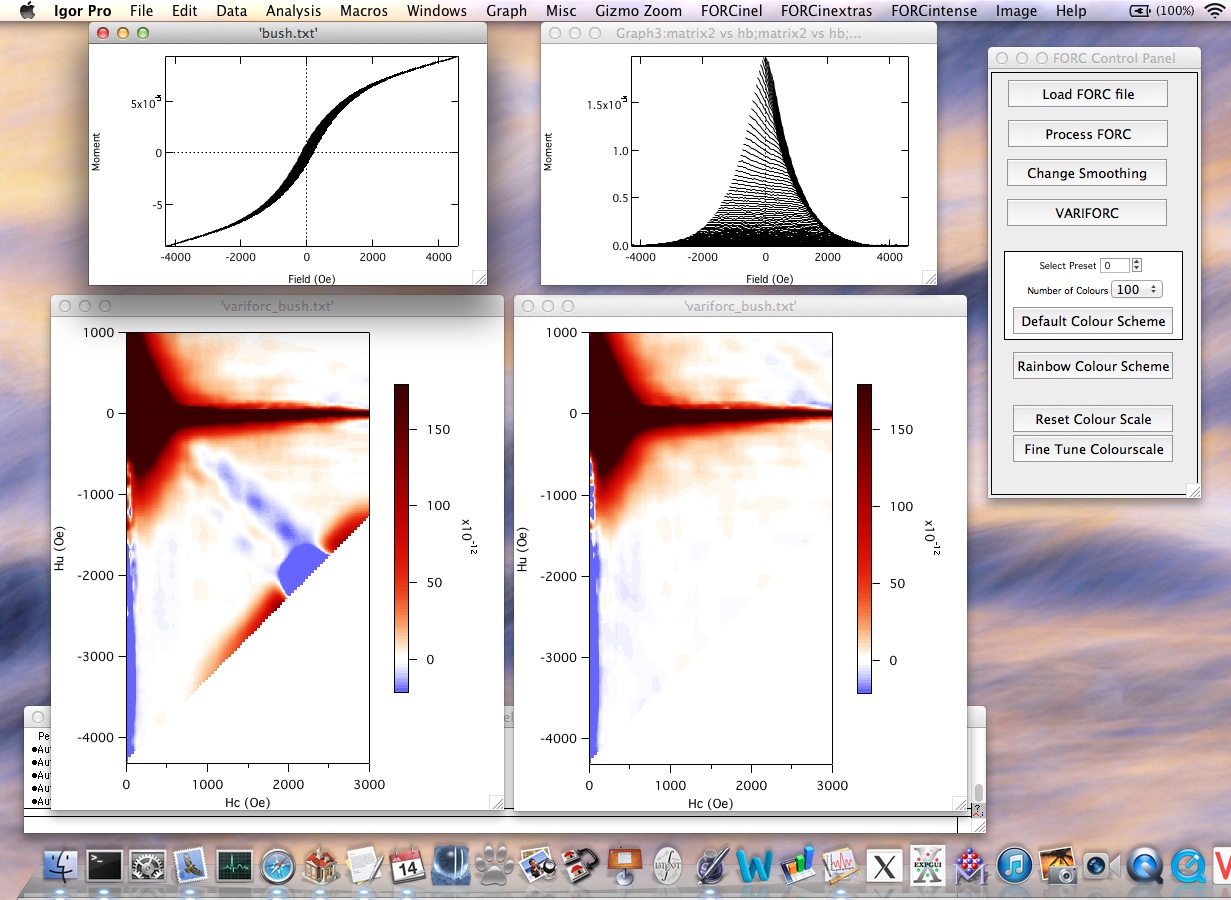Open the X11 dock icon
This screenshot has width=1231, height=900.
coord(884,866)
